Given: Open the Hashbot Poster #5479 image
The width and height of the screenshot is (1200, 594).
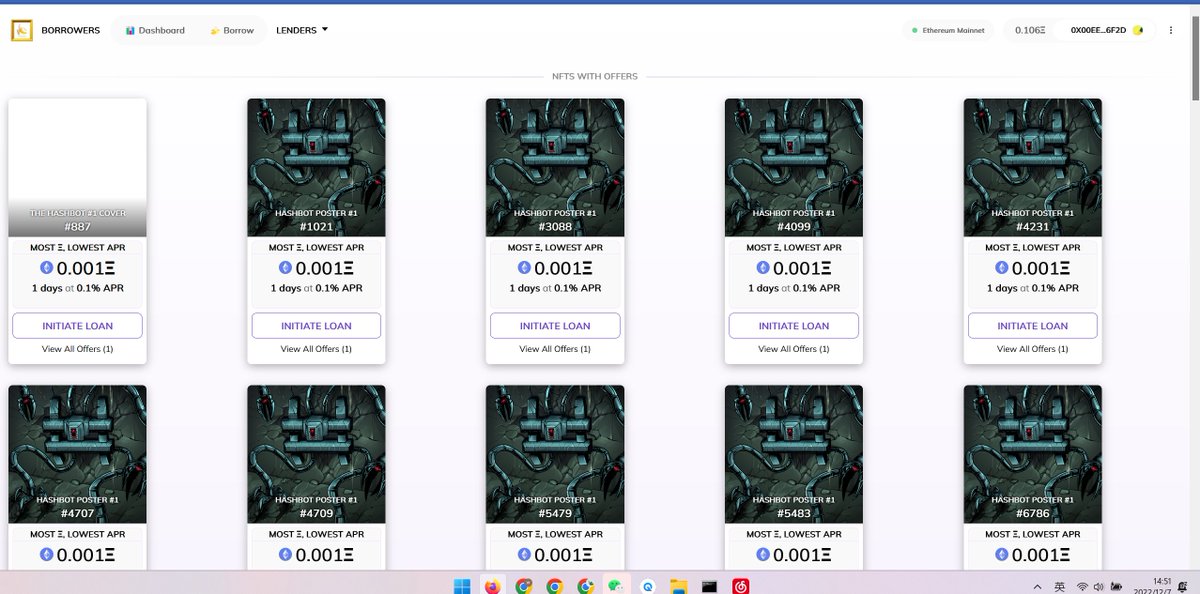Looking at the screenshot, I should (555, 454).
